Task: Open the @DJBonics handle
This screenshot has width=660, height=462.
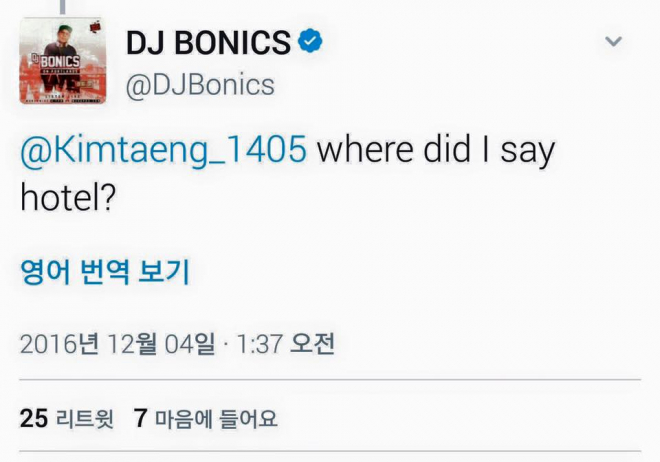Action: click(x=199, y=85)
